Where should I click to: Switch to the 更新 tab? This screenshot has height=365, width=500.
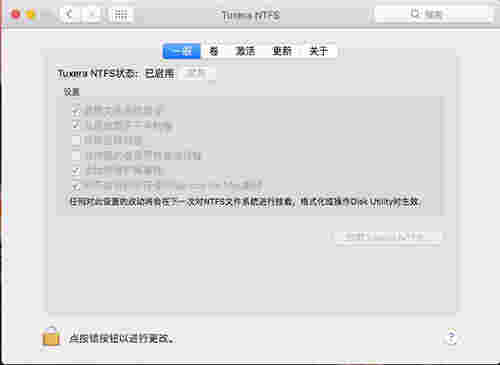[282, 51]
